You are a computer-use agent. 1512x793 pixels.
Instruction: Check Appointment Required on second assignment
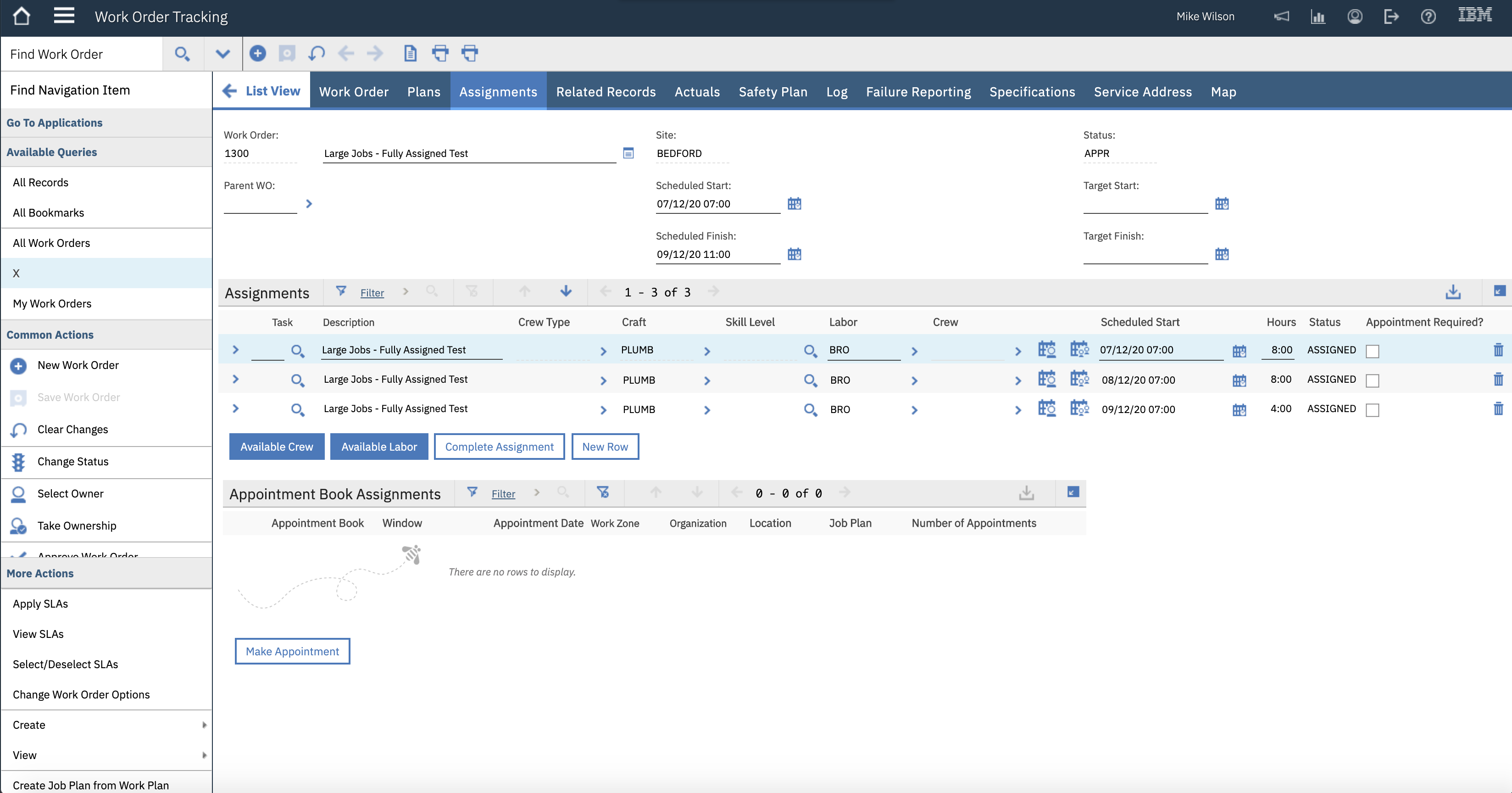[x=1372, y=380]
